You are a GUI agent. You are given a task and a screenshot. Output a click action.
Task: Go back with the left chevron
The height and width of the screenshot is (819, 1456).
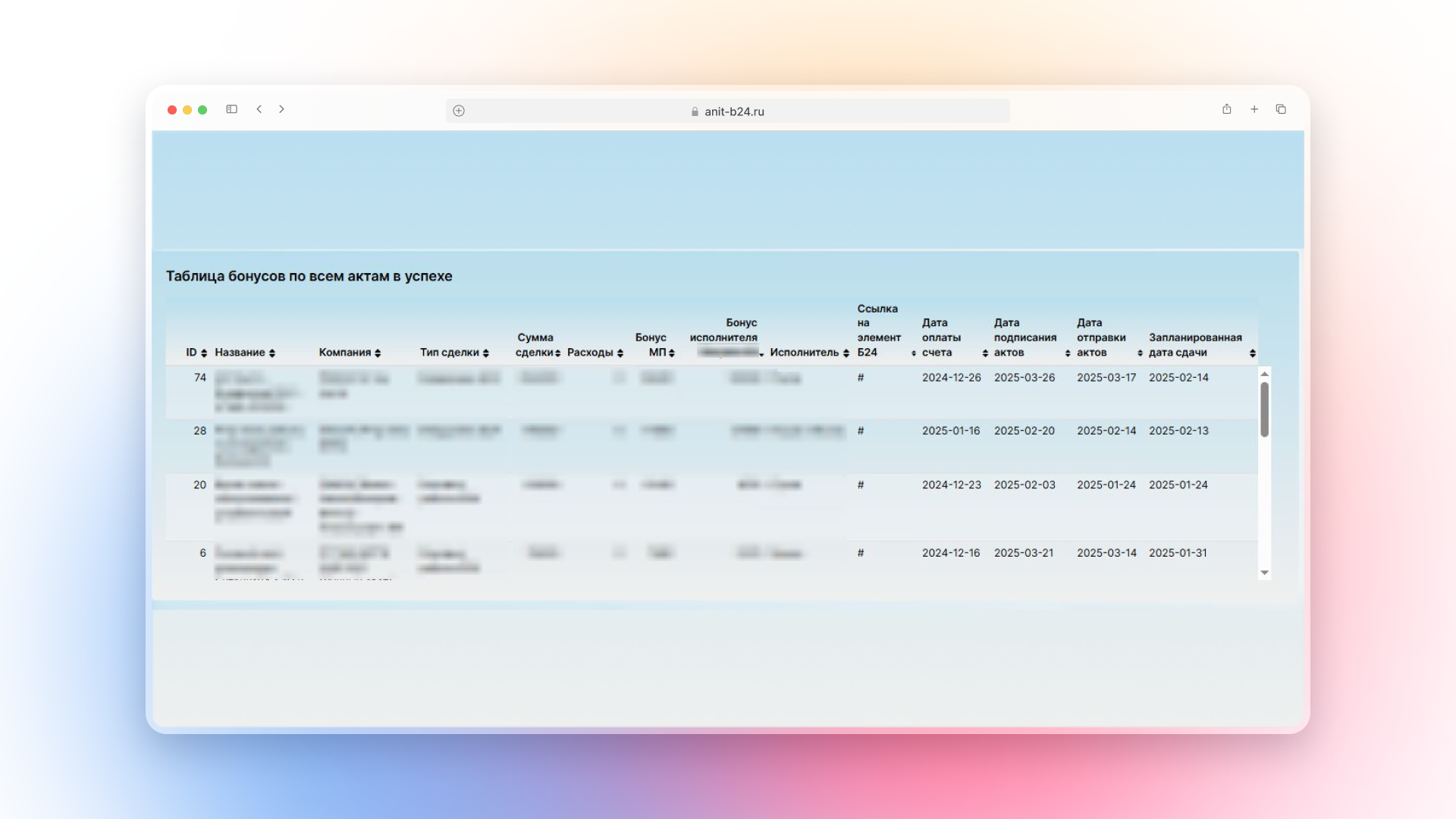259,109
